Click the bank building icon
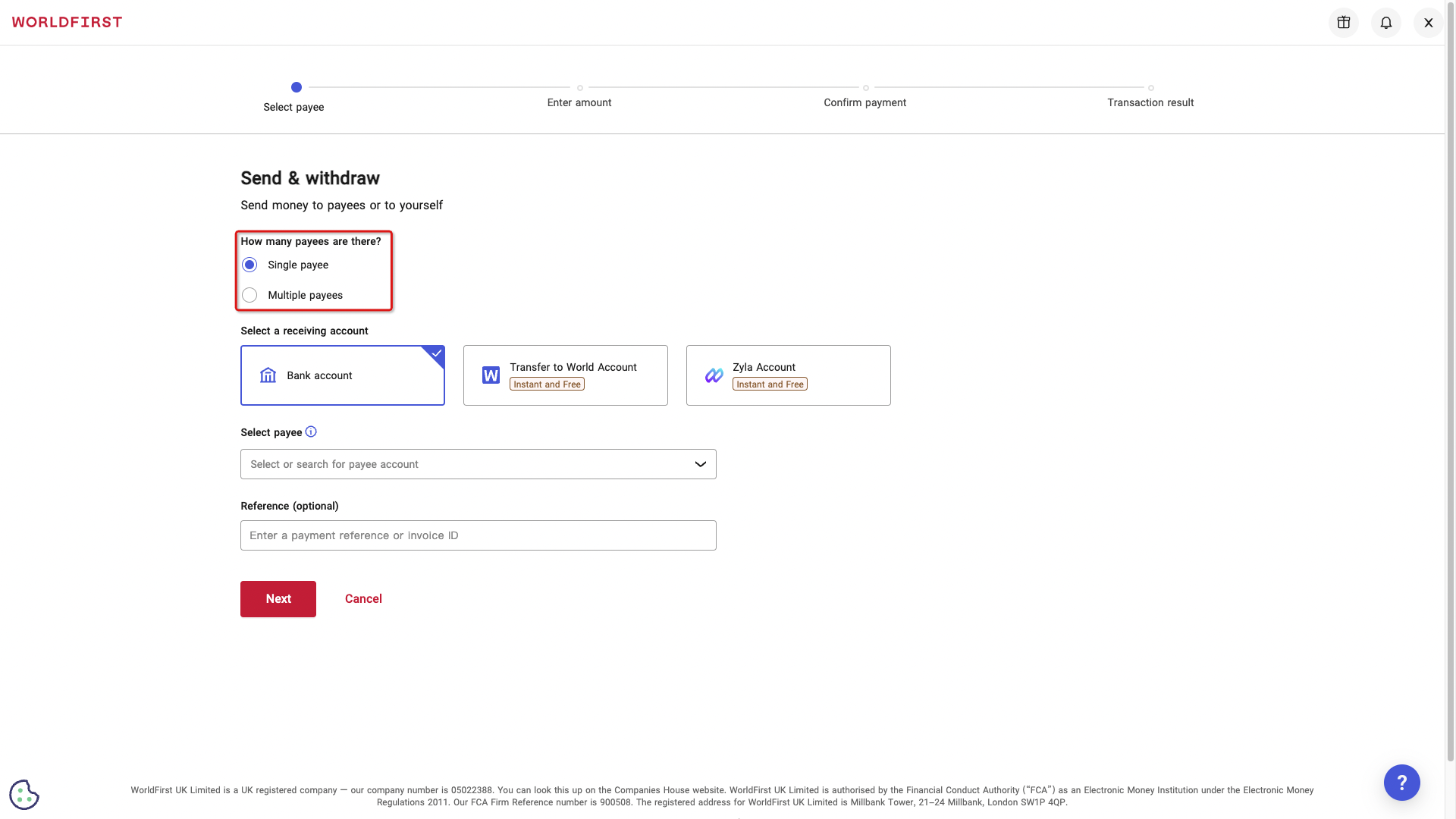Screen dimensions: 1456x819 268,375
